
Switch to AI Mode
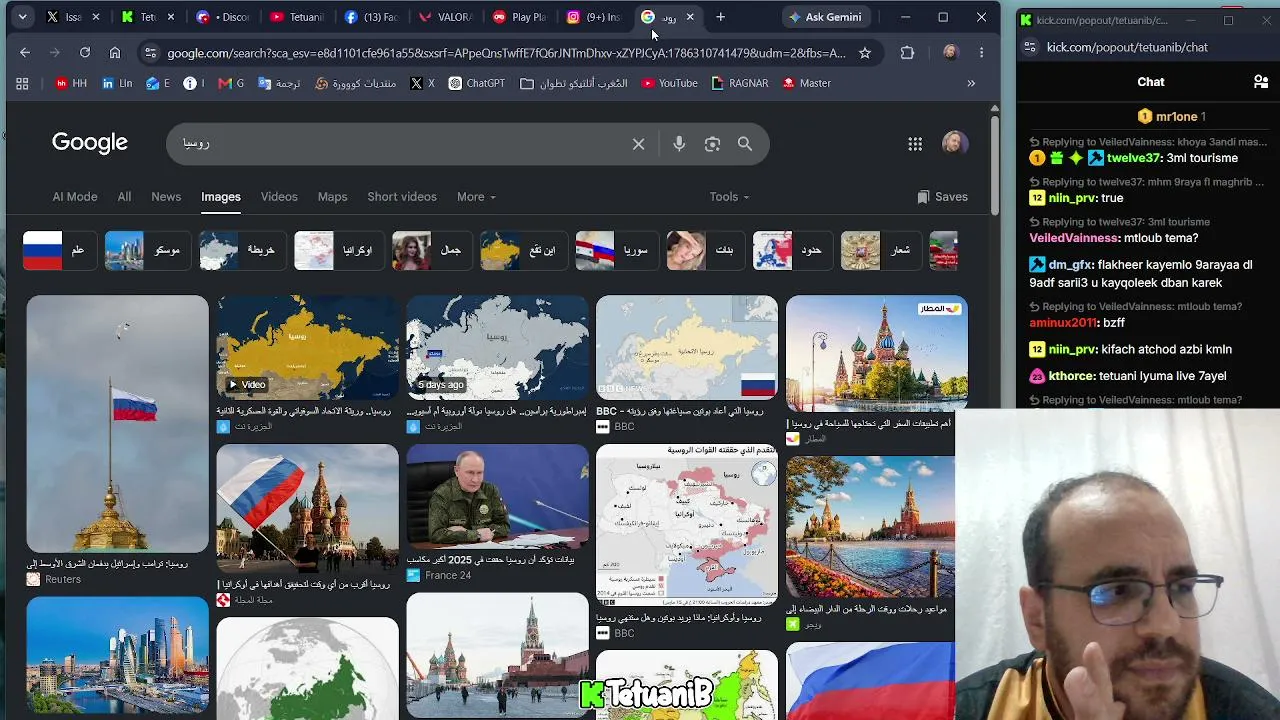pyautogui.click(x=75, y=197)
